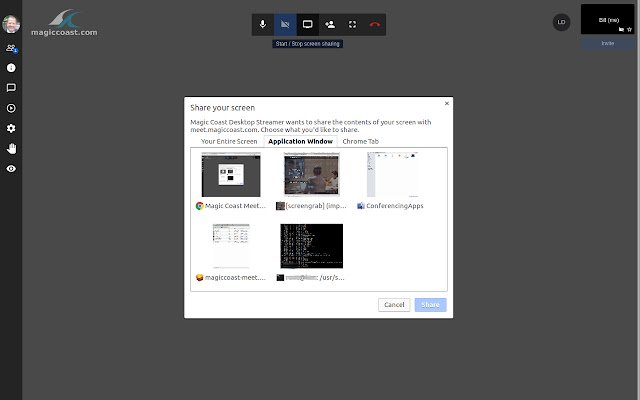Click the play/recording icon in the sidebar
Screen dimensions: 640x400
(x=11, y=108)
